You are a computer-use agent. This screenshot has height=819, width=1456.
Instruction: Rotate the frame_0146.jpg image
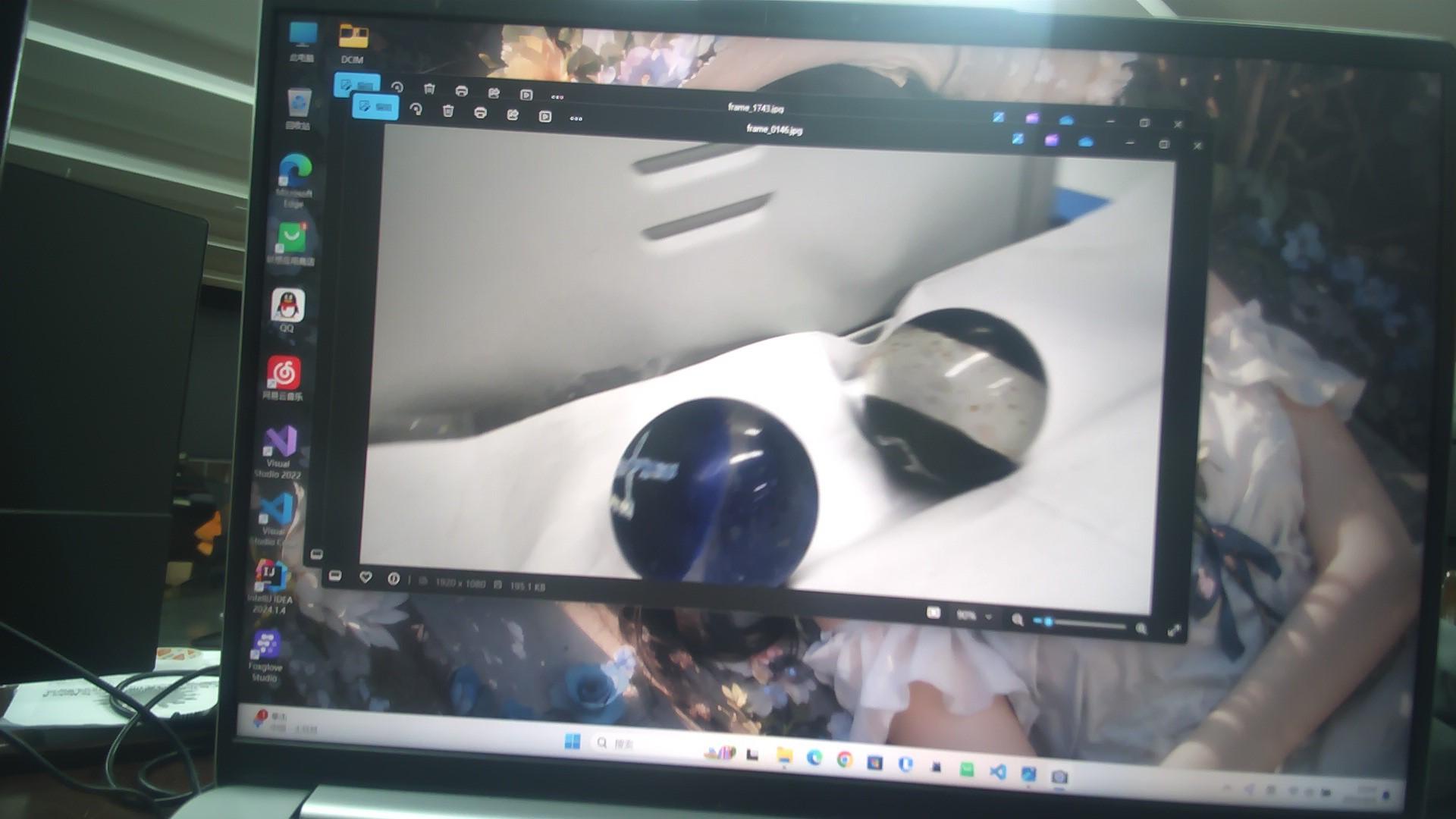(x=416, y=109)
